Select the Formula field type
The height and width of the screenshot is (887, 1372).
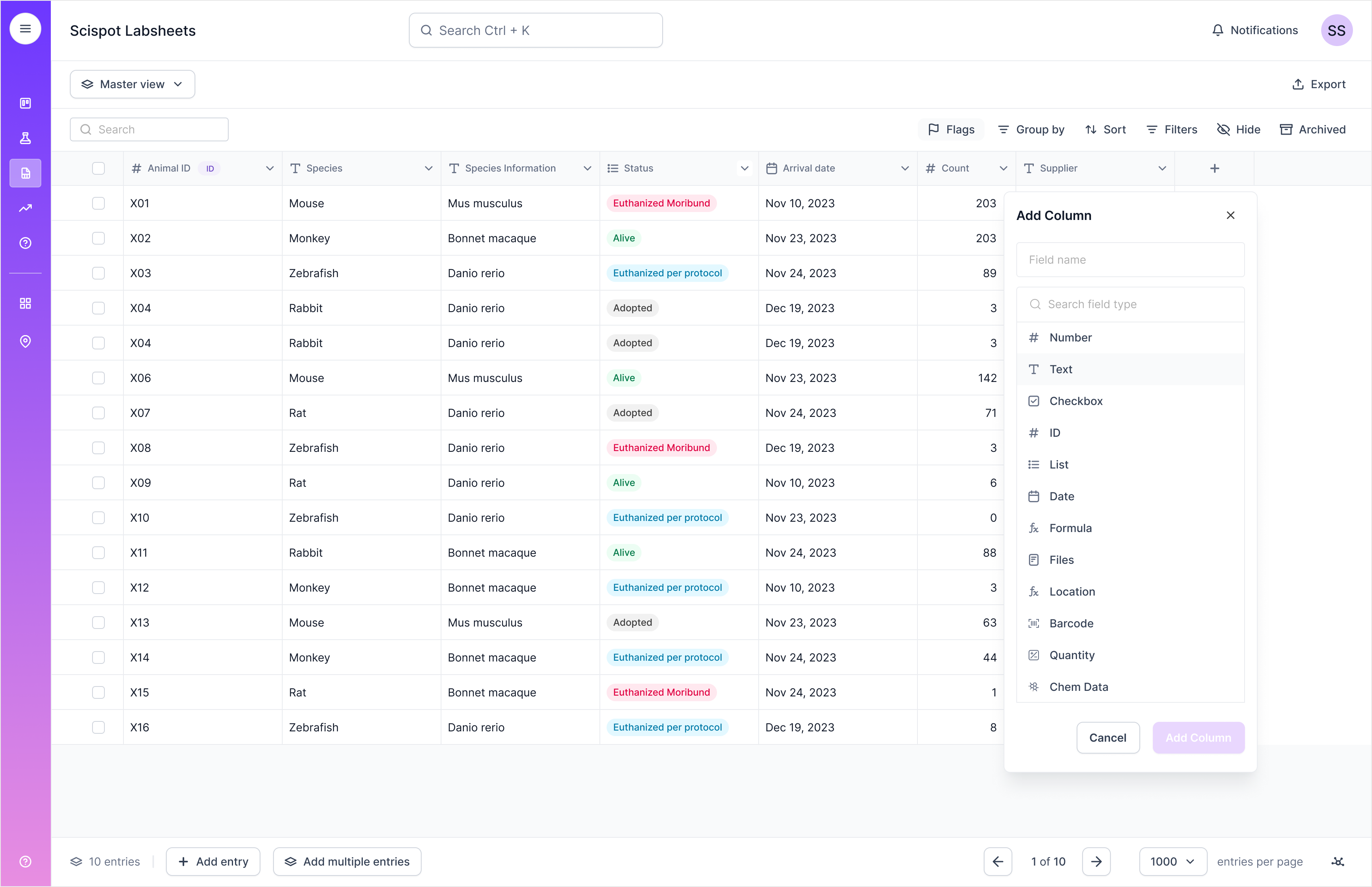[x=1070, y=528]
